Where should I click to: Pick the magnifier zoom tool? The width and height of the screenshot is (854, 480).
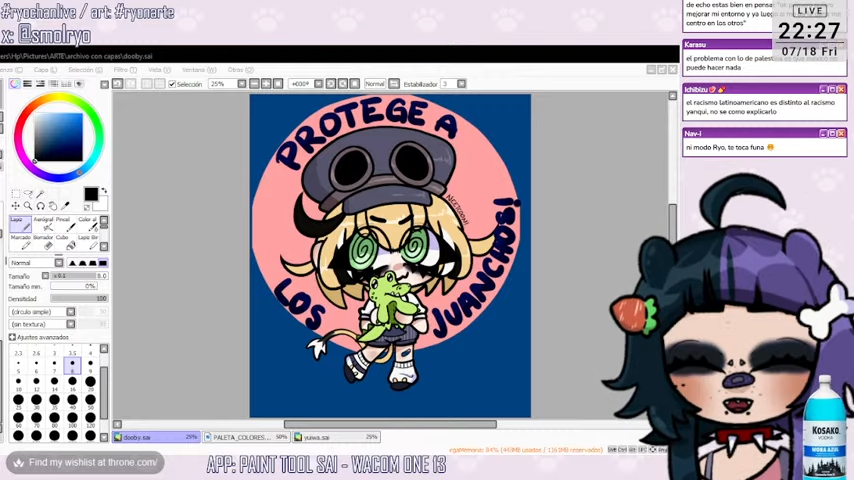(x=28, y=206)
